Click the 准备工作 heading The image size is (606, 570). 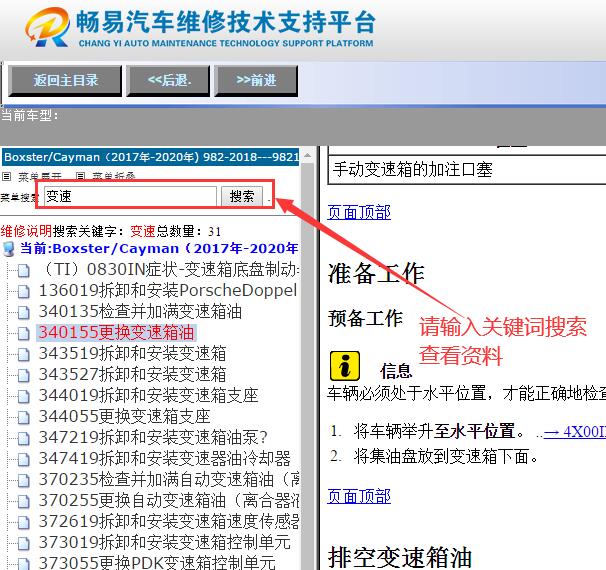click(x=376, y=273)
